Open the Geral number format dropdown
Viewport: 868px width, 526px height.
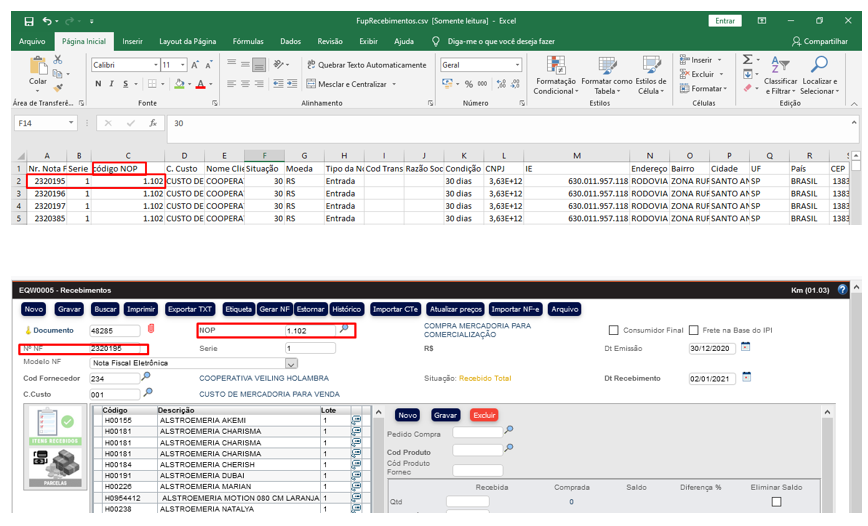tap(517, 65)
